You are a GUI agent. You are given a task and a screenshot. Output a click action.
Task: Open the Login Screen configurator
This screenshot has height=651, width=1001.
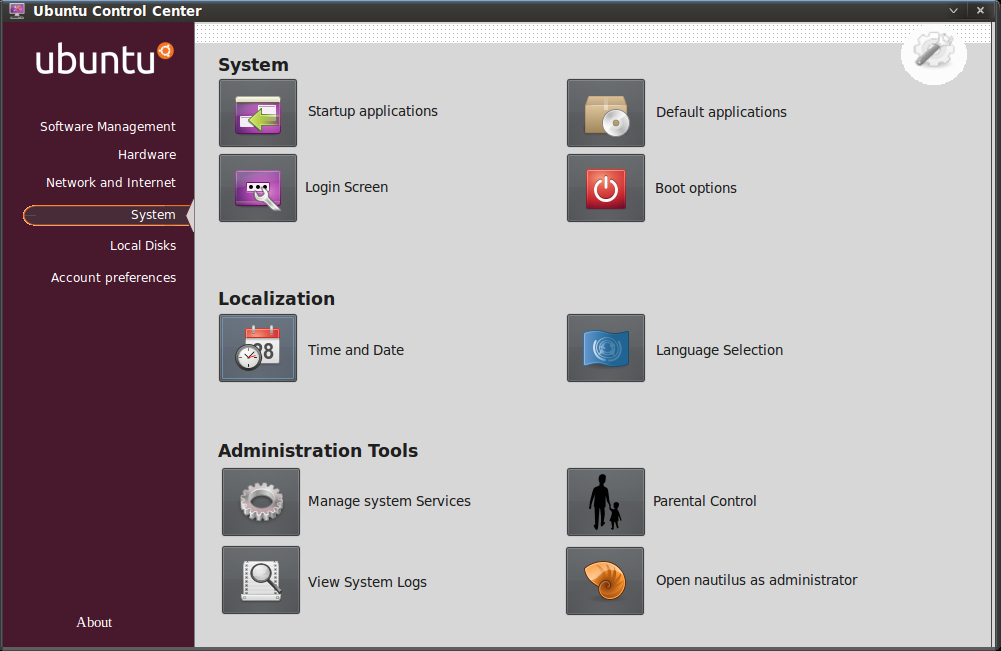tap(258, 188)
